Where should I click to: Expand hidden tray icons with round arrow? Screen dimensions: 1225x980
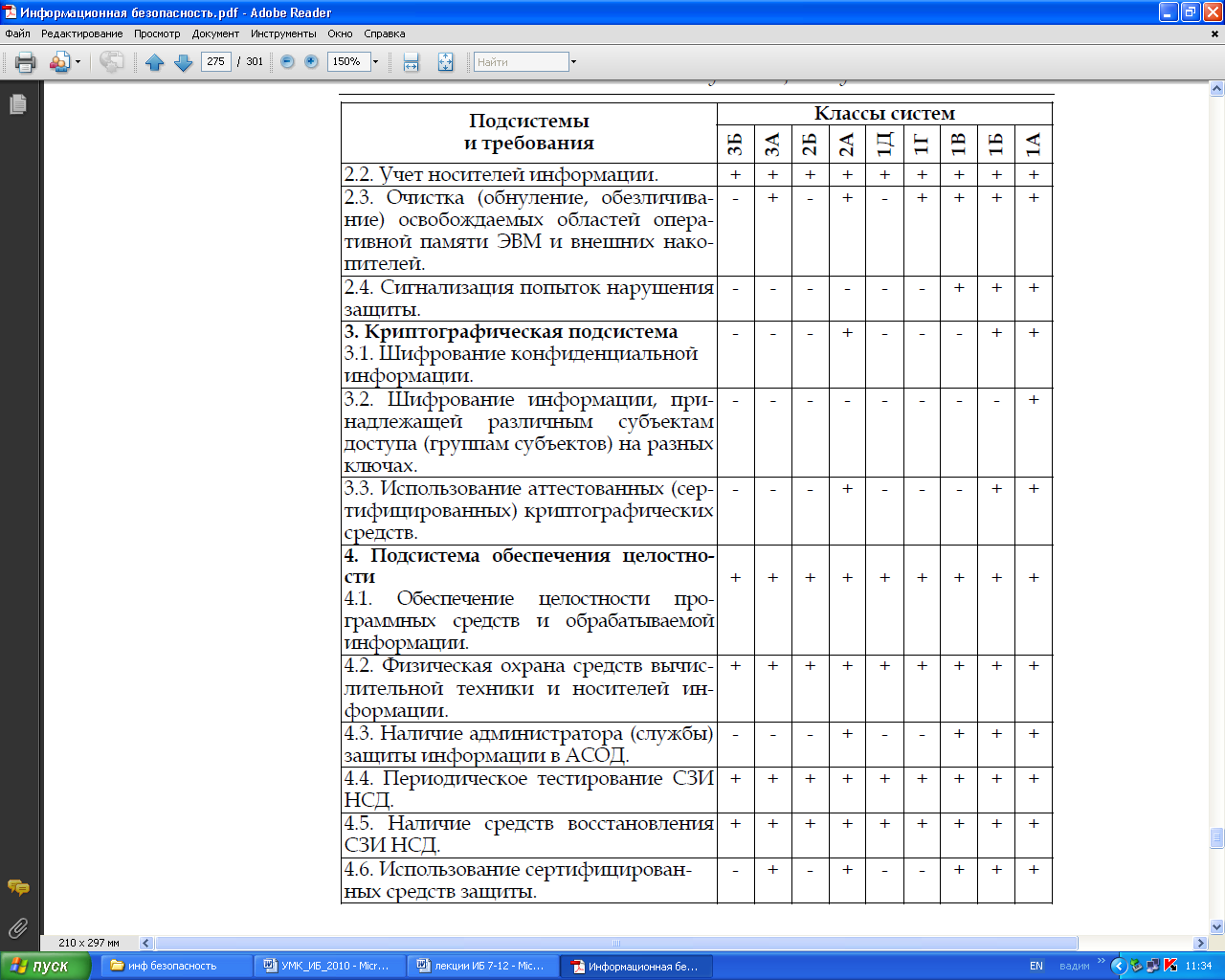(x=1118, y=966)
